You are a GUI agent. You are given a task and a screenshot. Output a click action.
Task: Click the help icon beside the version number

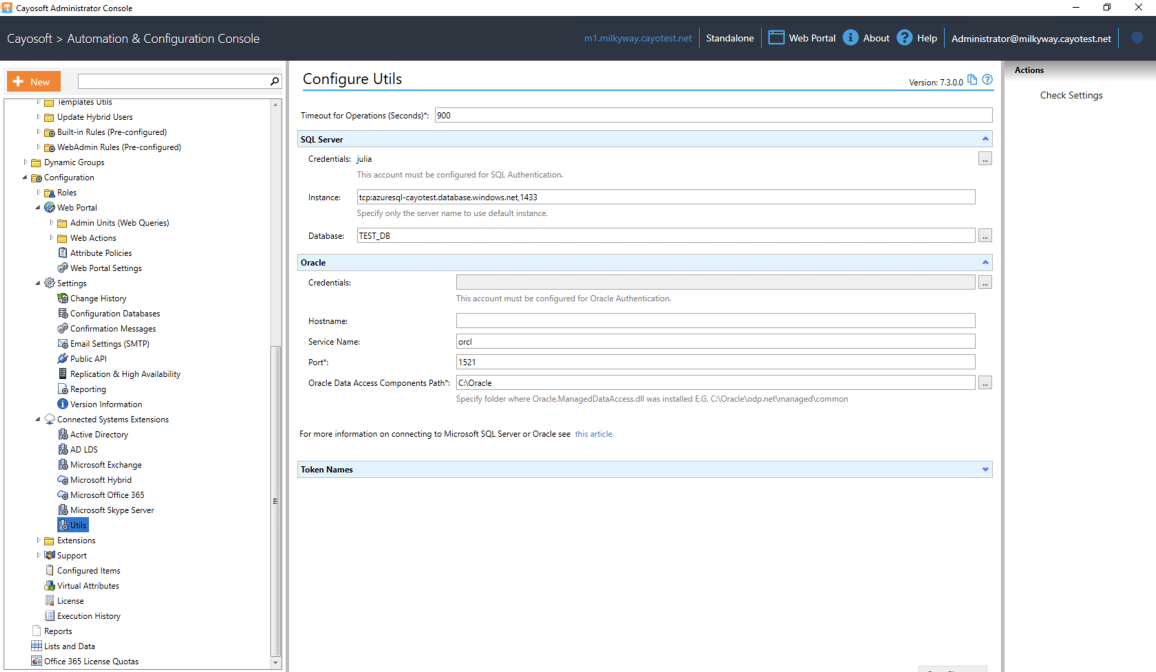[x=987, y=80]
